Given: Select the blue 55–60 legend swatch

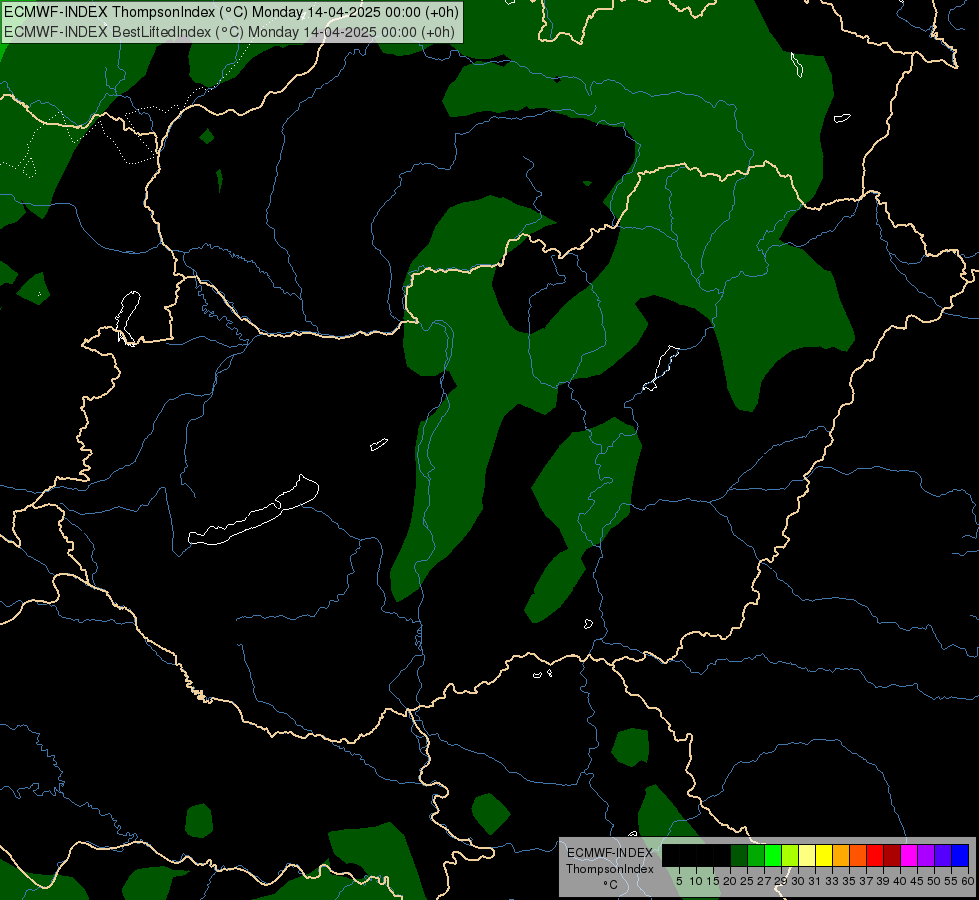Looking at the screenshot, I should (x=960, y=855).
